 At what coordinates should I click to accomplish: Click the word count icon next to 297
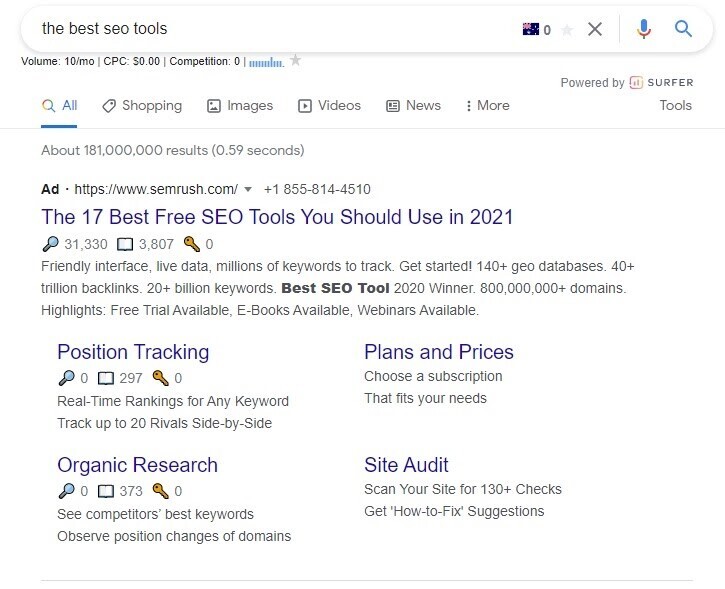tap(106, 378)
